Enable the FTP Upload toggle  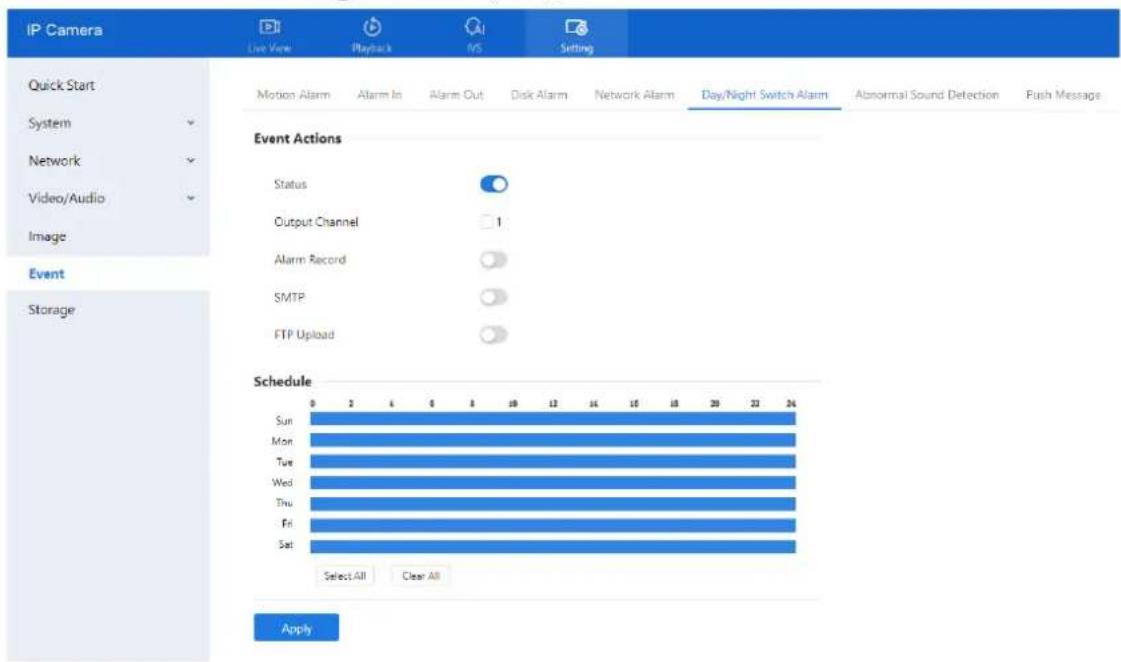point(493,335)
